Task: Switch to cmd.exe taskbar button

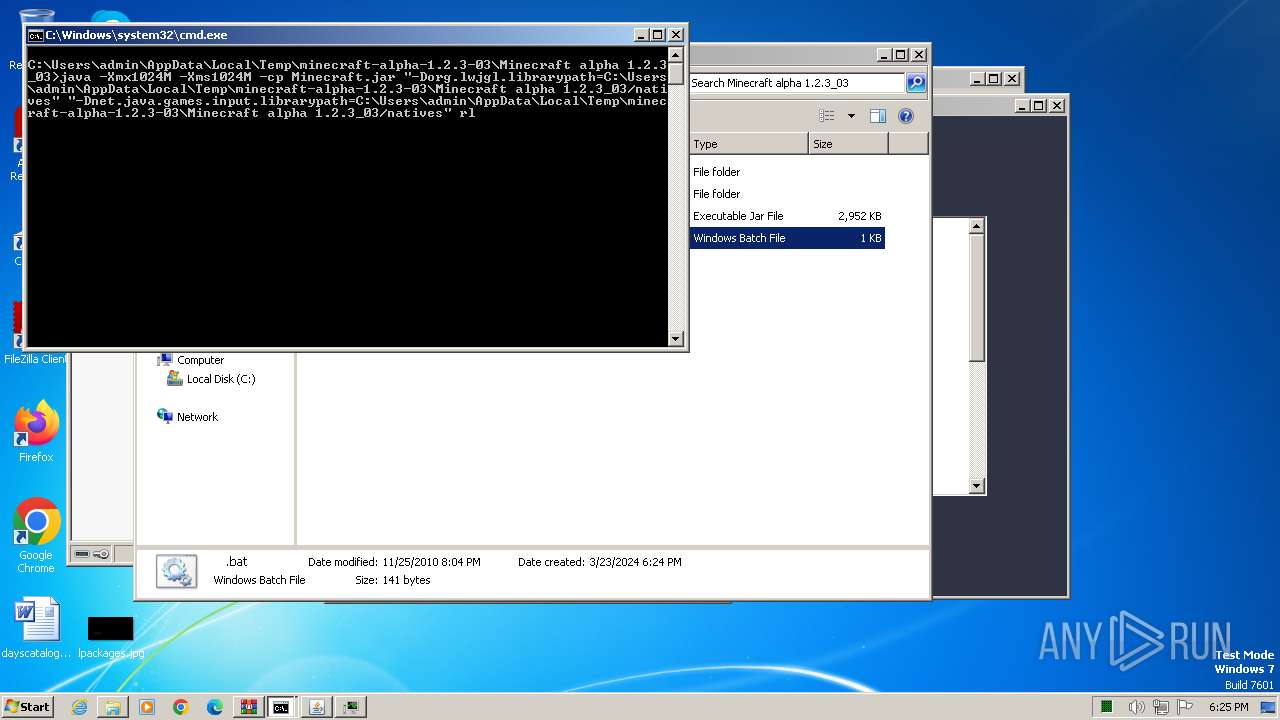Action: pos(282,707)
